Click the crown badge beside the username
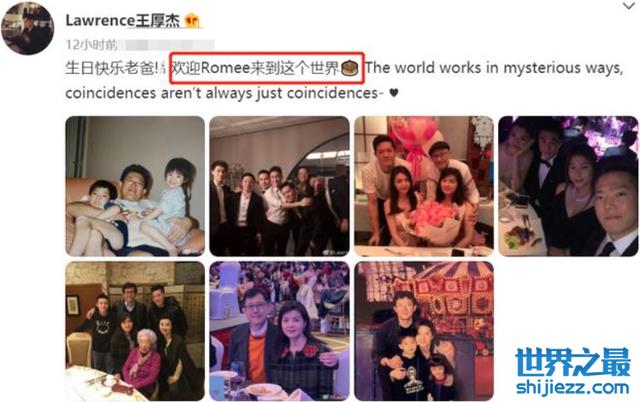640x402 pixels. pyautogui.click(x=192, y=20)
